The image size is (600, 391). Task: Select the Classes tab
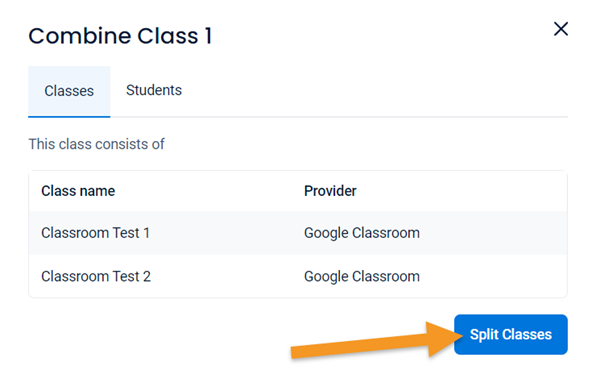click(x=69, y=91)
